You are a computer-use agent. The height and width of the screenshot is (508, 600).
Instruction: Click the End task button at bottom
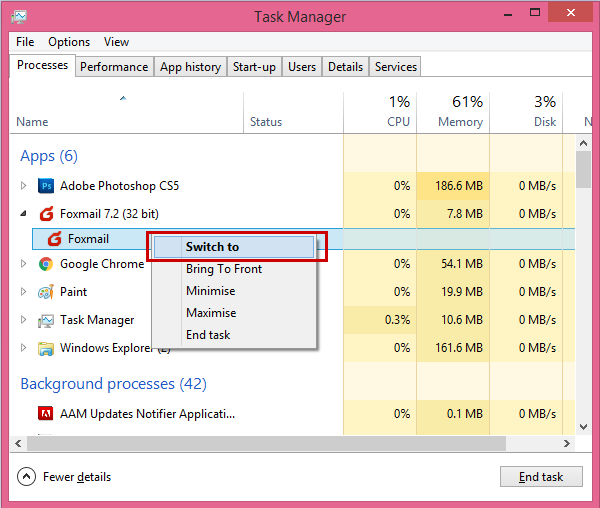click(541, 477)
